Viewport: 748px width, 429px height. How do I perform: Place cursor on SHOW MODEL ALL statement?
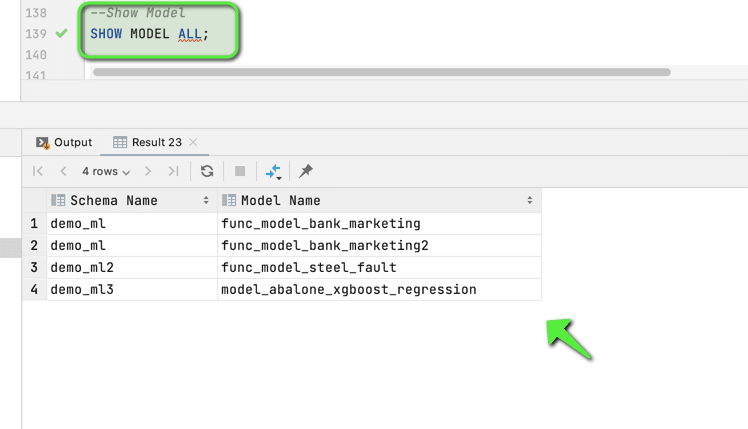pos(149,34)
